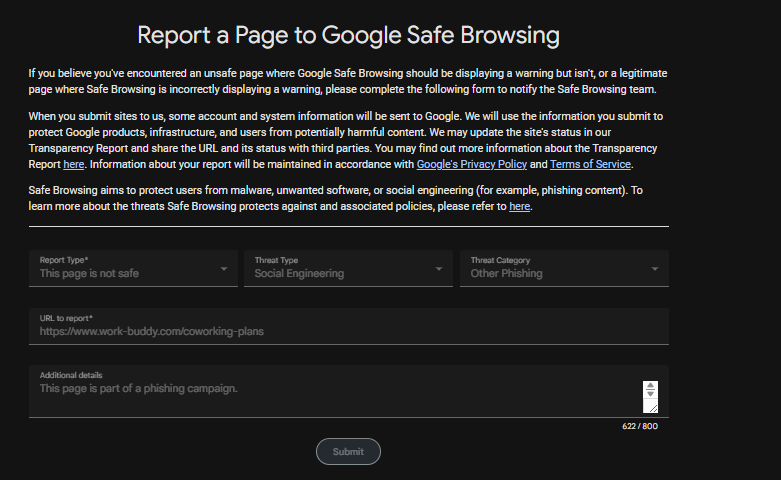Open the threats and policies 'here' link

520,206
